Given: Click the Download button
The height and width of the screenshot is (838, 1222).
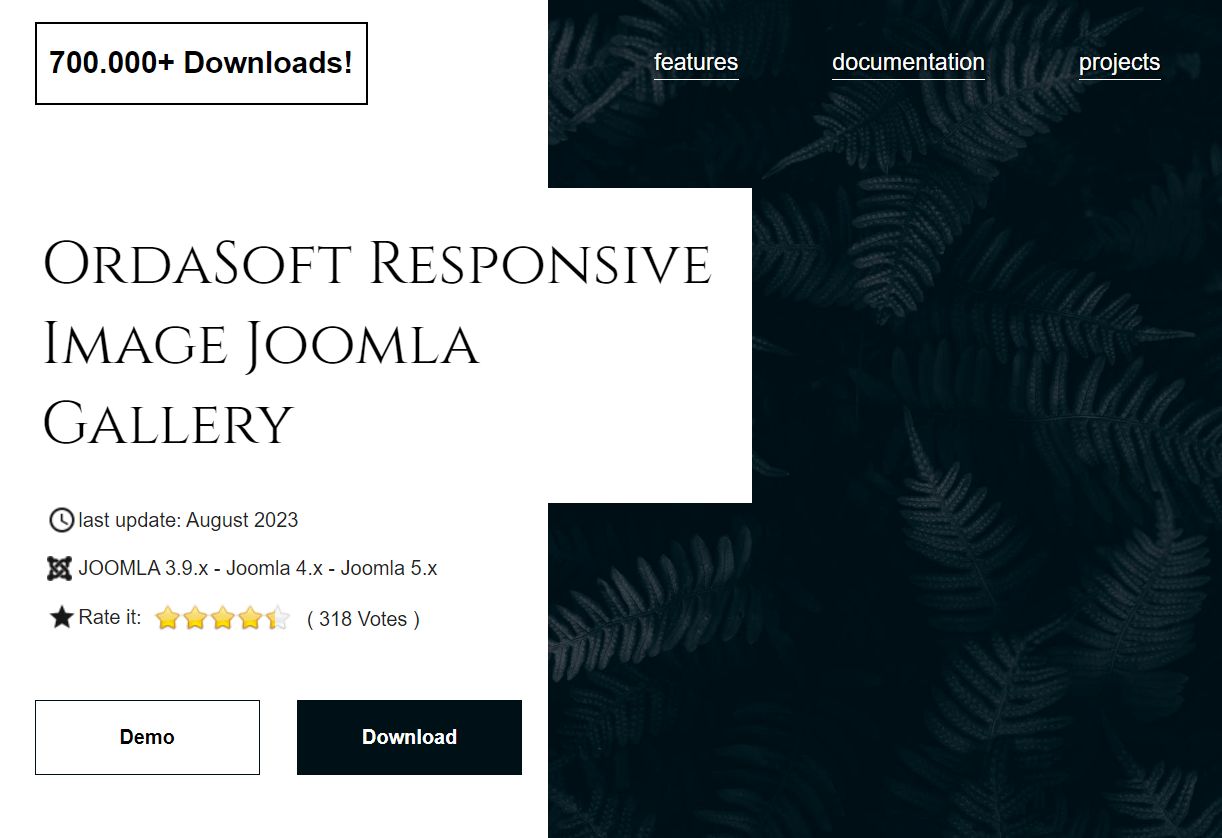Looking at the screenshot, I should pyautogui.click(x=409, y=737).
